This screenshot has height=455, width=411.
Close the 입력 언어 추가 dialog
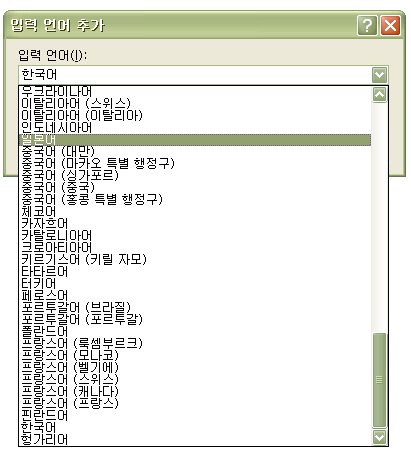click(x=390, y=25)
